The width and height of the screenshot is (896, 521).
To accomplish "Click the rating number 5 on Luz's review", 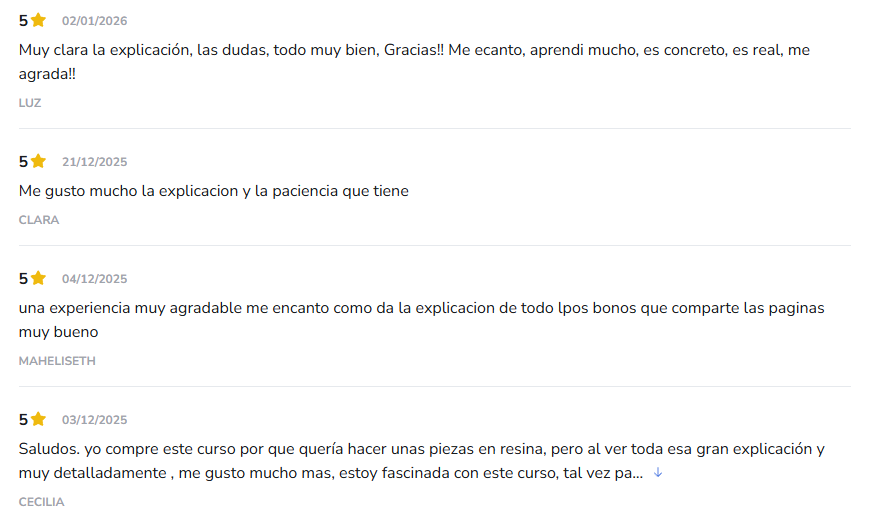I will [23, 20].
